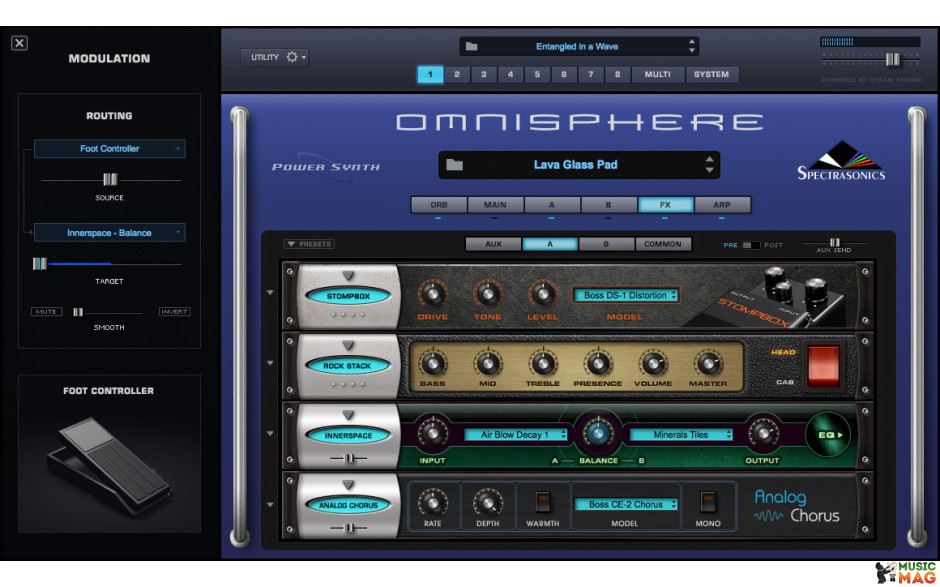Adjust the Analog Chorus Depth knob

point(487,502)
